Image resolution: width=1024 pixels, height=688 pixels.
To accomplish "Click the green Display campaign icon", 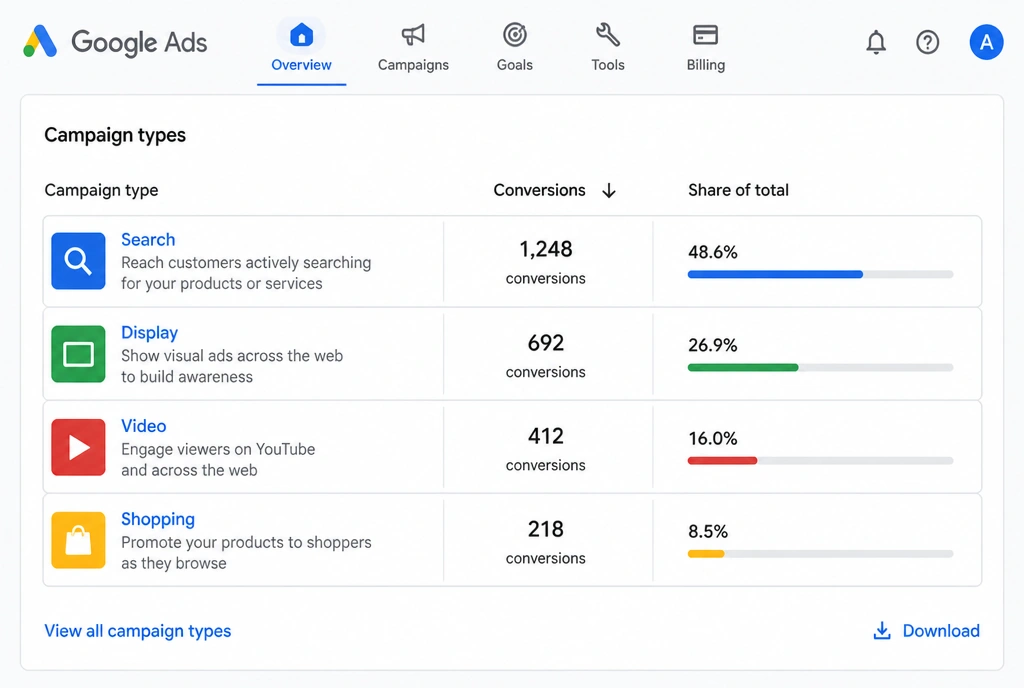I will coord(78,354).
